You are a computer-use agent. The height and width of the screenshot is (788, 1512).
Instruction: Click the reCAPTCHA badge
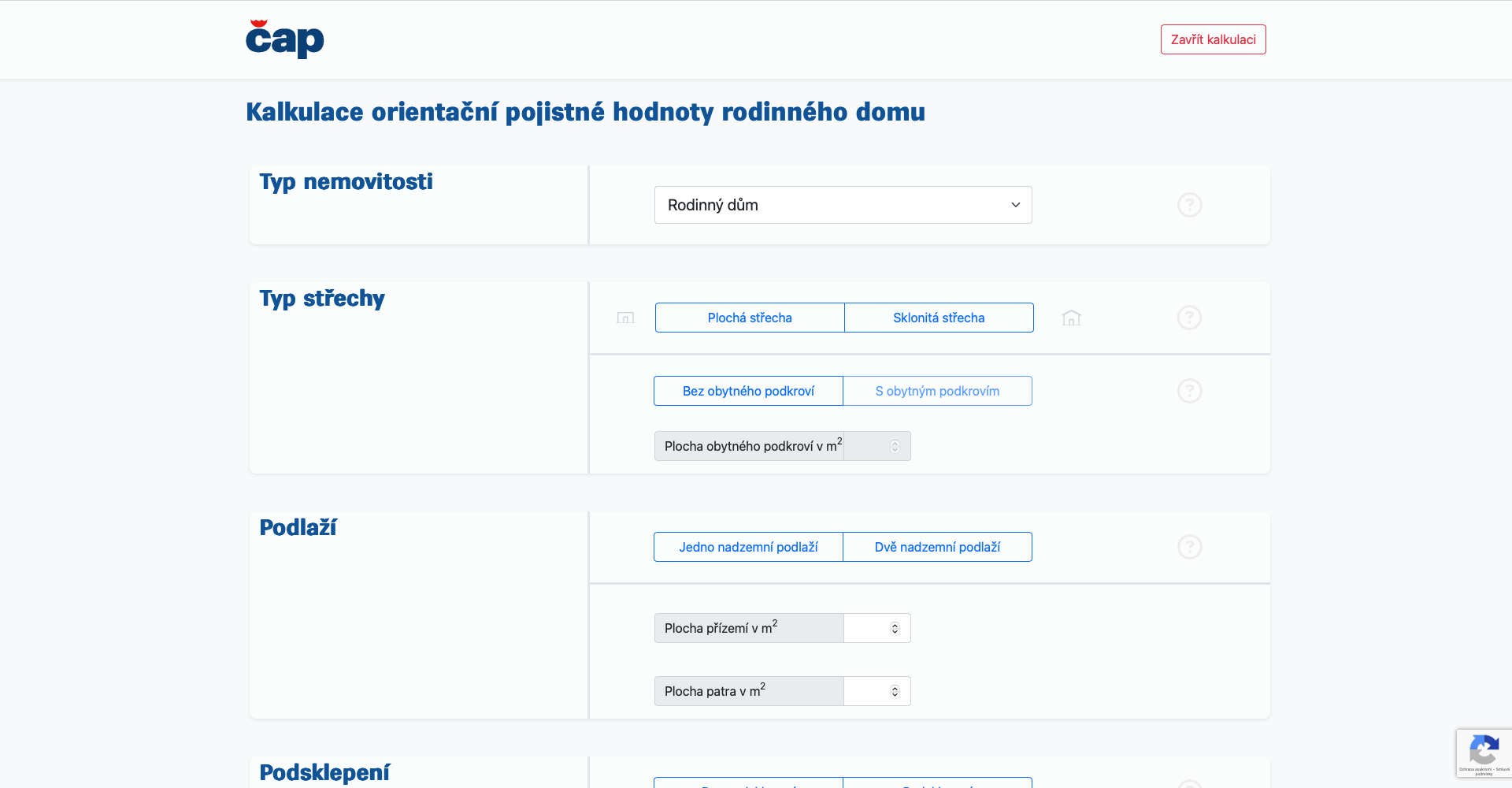[x=1484, y=753]
